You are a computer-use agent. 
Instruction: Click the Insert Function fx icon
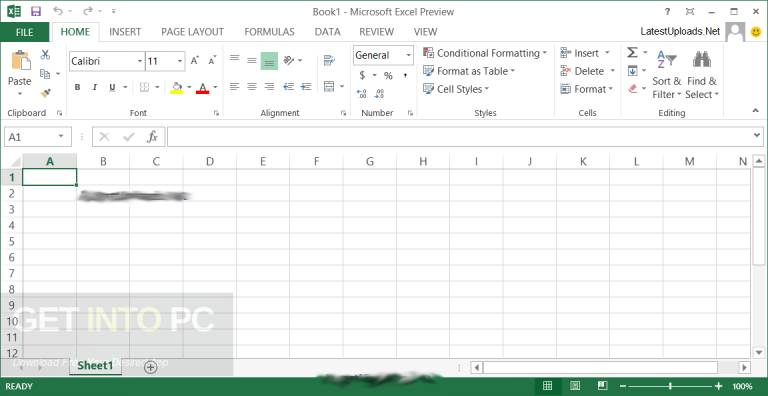[x=152, y=137]
